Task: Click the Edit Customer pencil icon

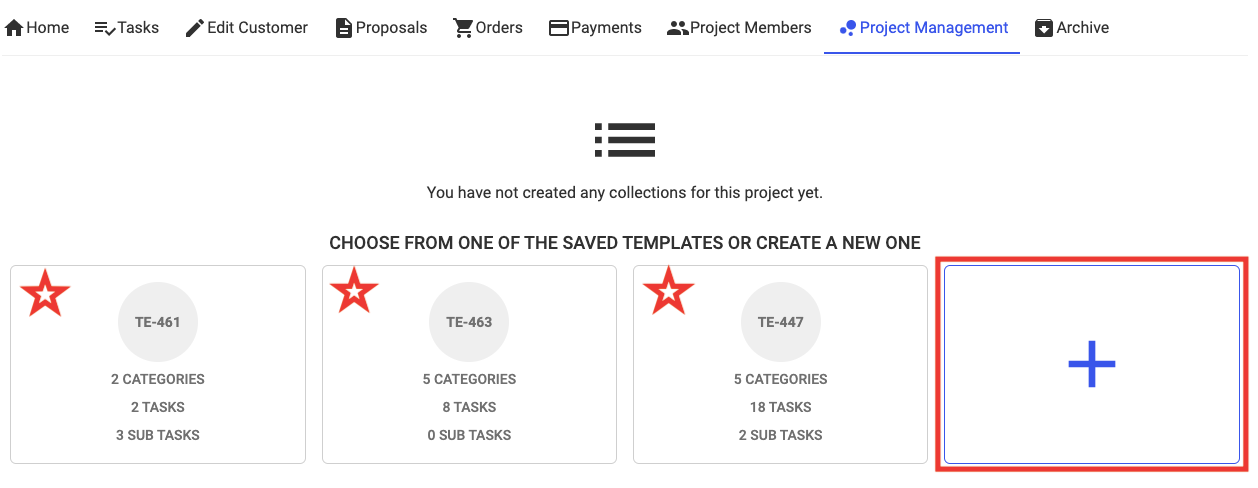Action: coord(195,28)
